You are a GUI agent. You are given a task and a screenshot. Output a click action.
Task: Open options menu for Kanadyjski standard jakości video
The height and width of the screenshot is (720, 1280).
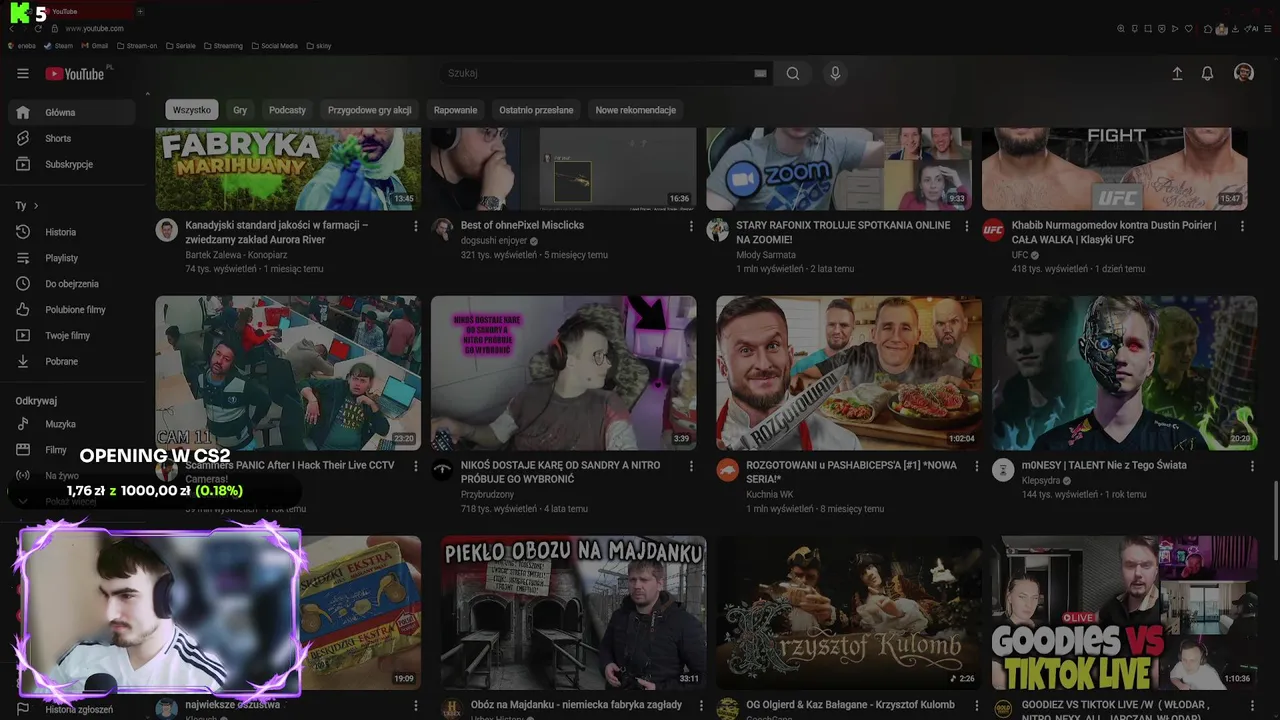(x=416, y=227)
